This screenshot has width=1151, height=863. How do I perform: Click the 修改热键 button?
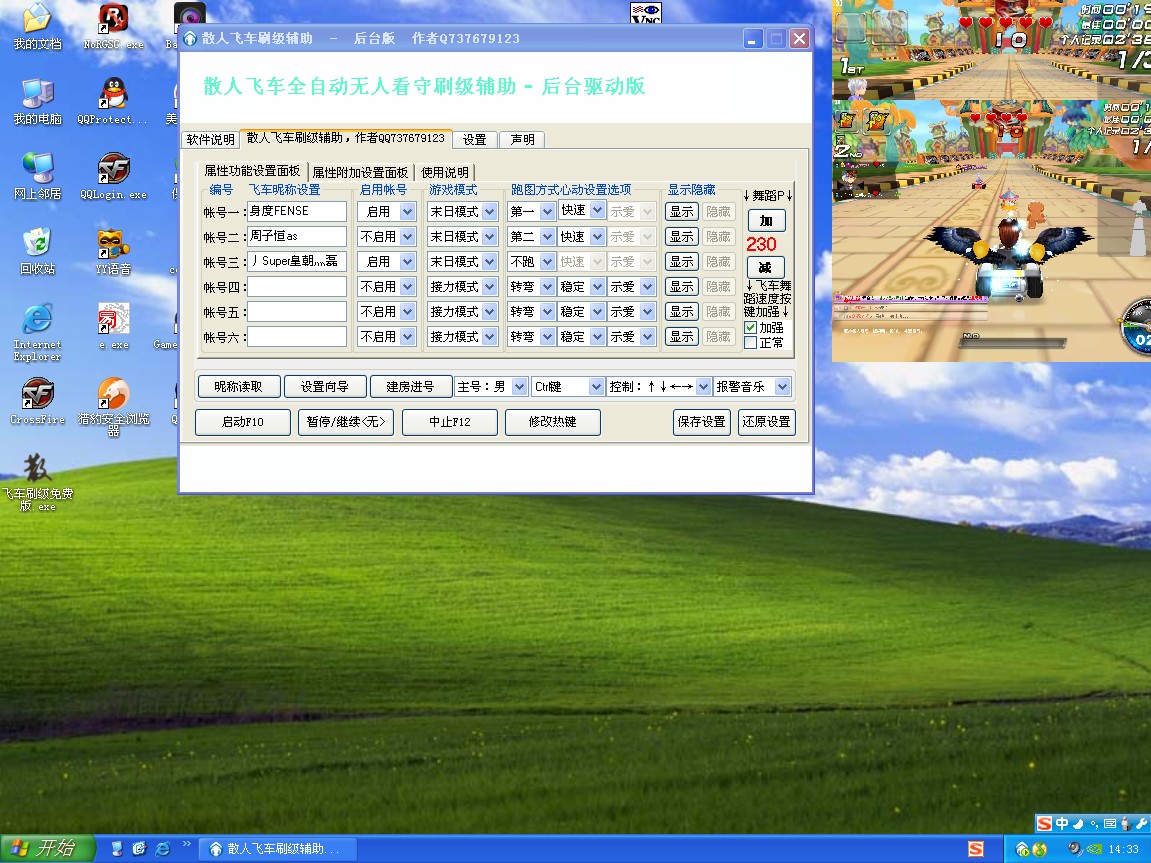tap(553, 422)
